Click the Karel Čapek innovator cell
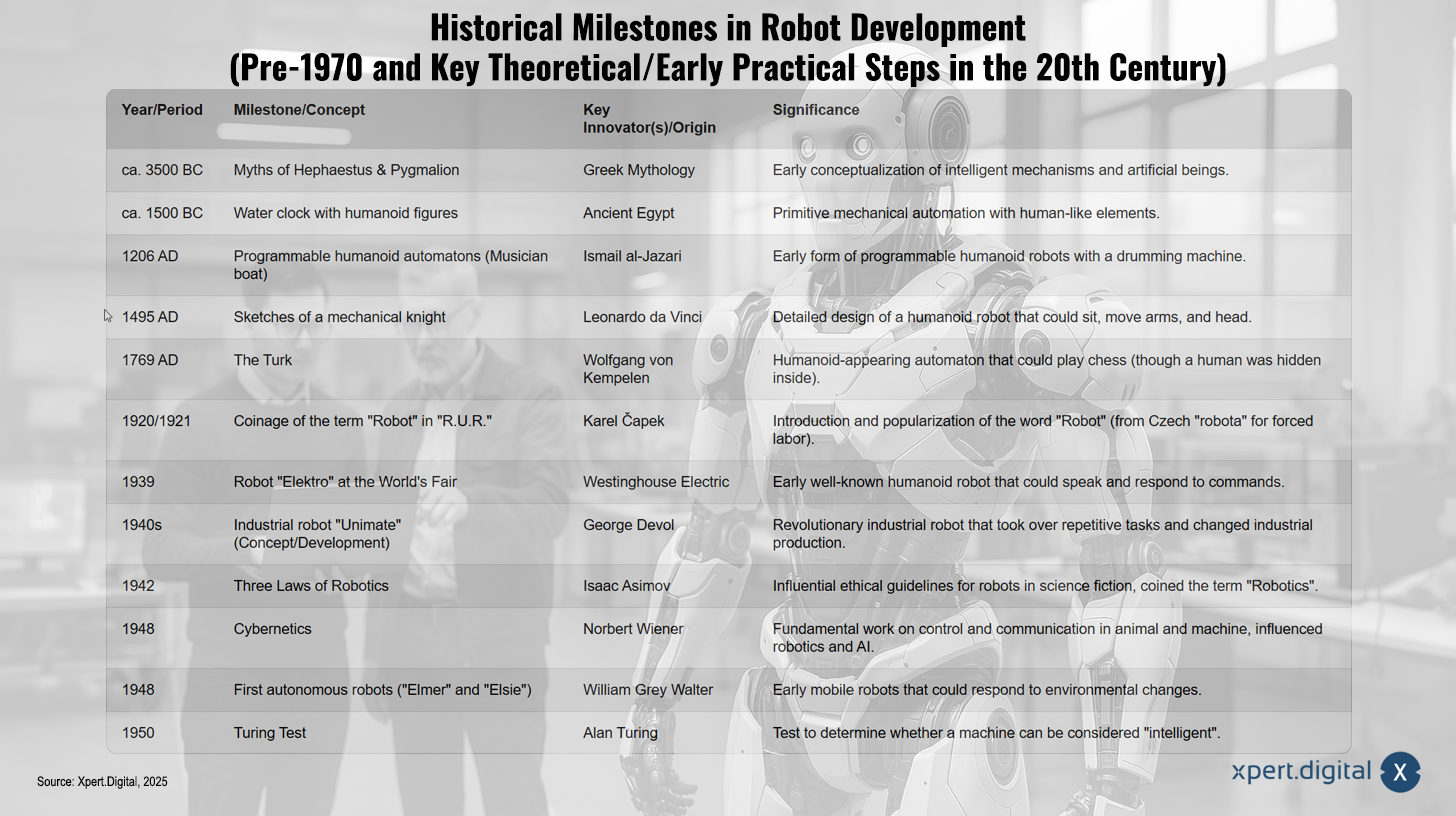 click(624, 421)
